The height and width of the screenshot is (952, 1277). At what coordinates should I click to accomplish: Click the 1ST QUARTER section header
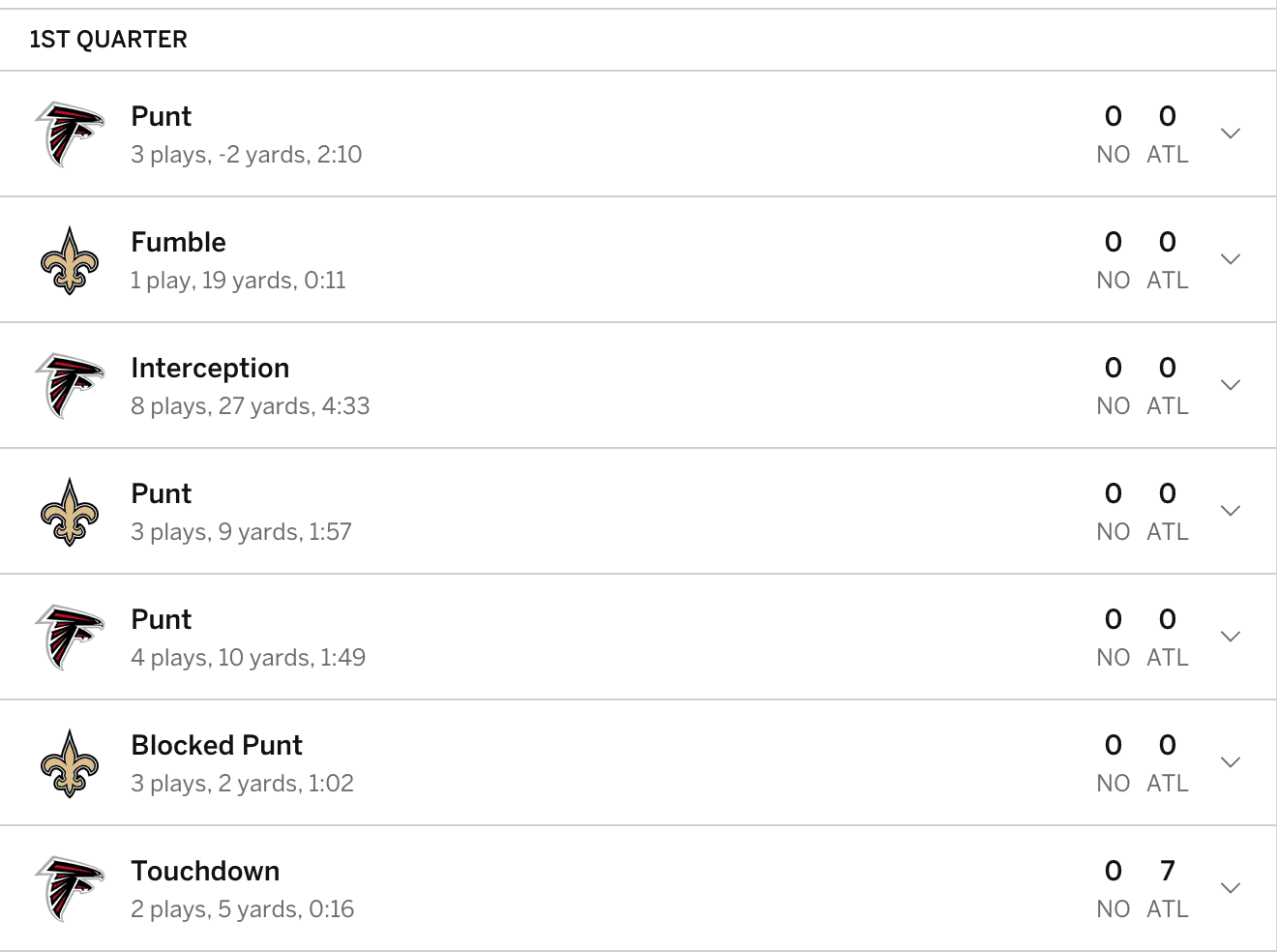(108, 40)
